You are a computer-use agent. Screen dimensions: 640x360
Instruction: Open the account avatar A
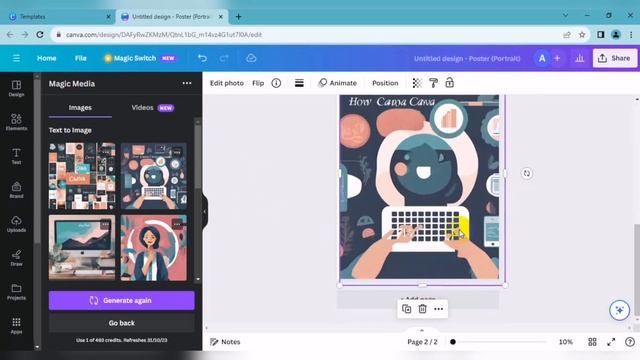pos(542,58)
